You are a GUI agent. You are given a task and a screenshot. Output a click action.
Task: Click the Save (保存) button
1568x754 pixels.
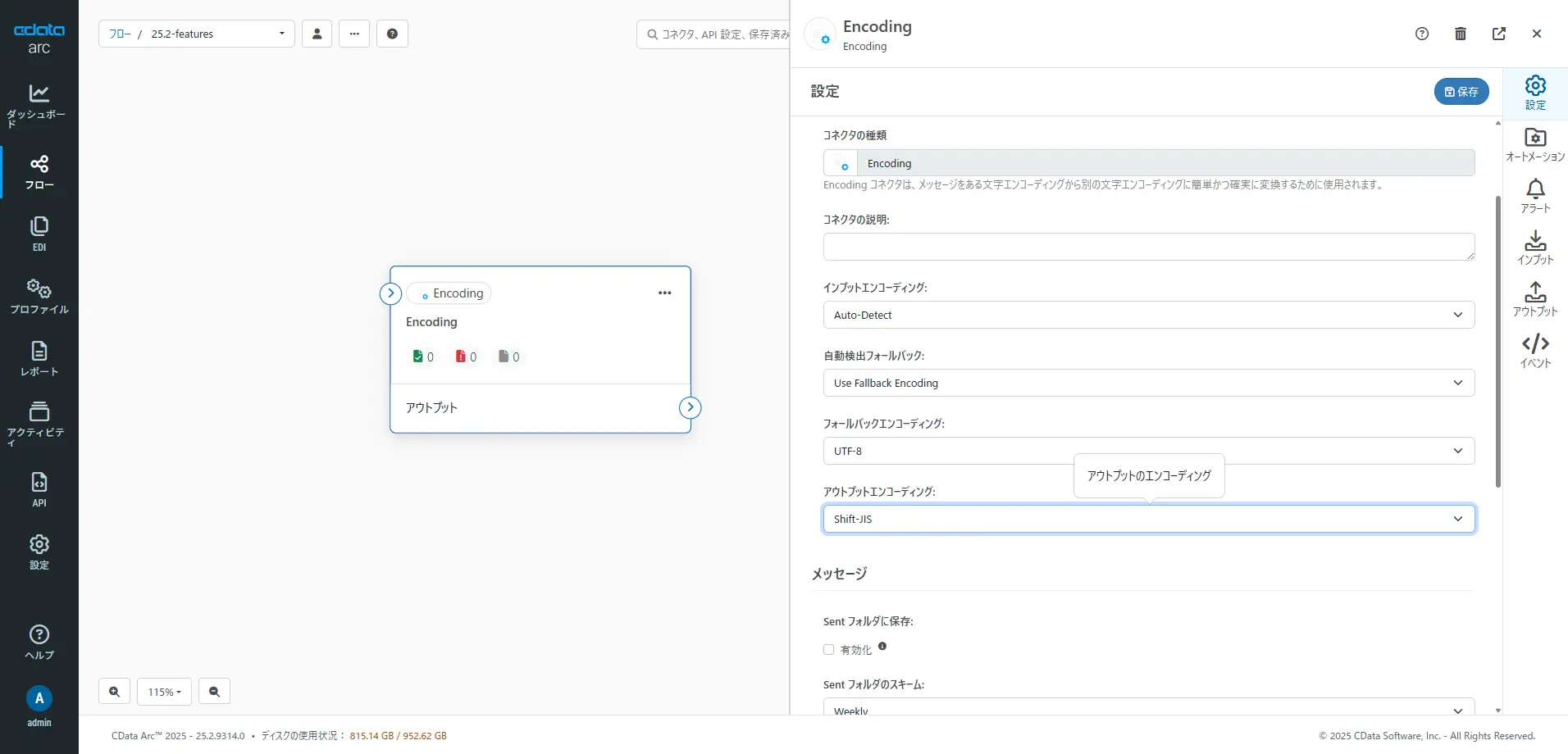(x=1461, y=92)
